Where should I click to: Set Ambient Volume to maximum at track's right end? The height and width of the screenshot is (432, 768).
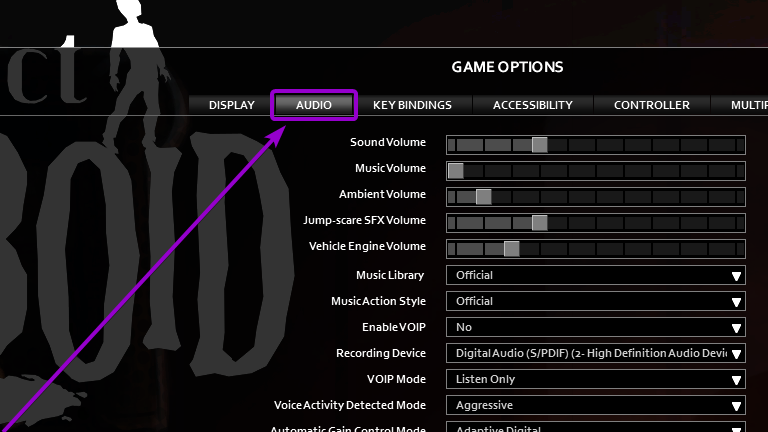(739, 196)
